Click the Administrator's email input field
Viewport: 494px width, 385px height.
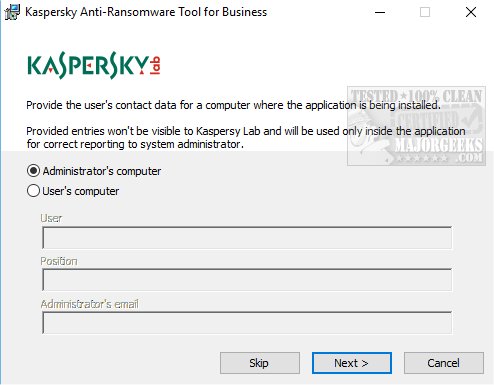[247, 323]
